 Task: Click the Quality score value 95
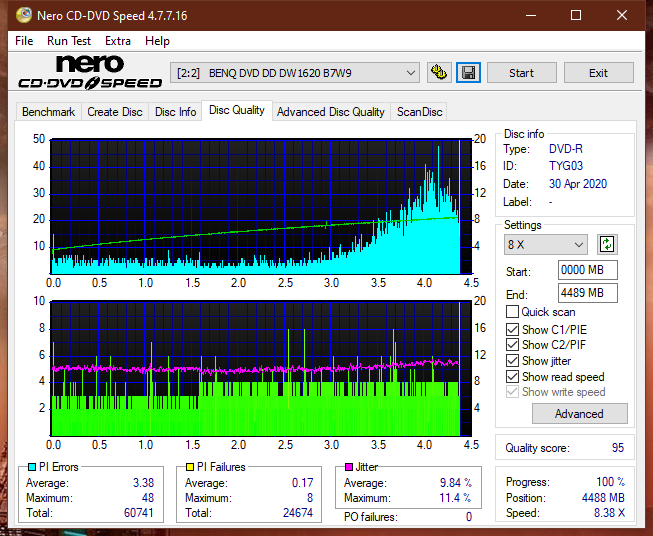click(x=618, y=448)
